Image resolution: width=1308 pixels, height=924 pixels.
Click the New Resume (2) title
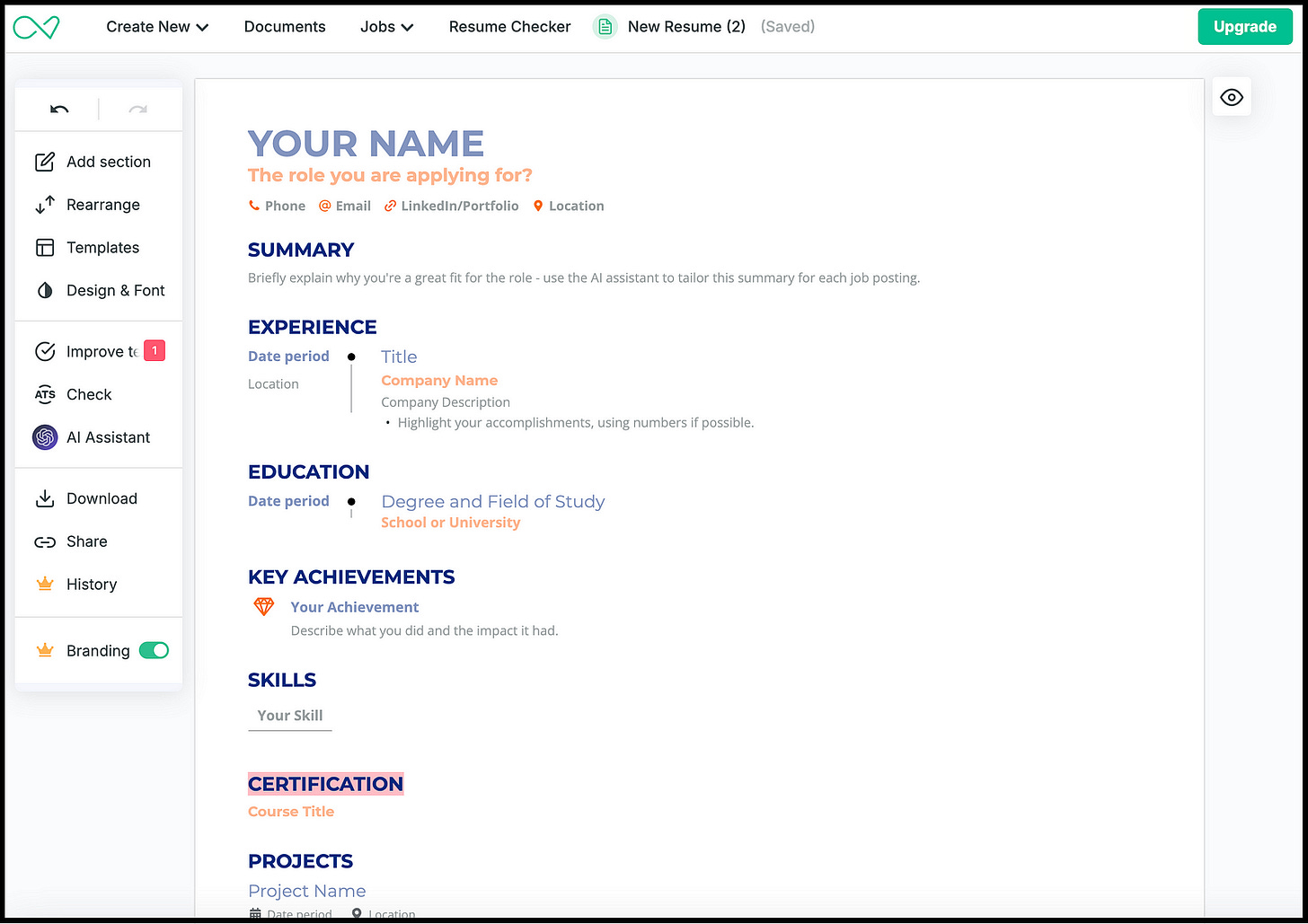(x=686, y=27)
